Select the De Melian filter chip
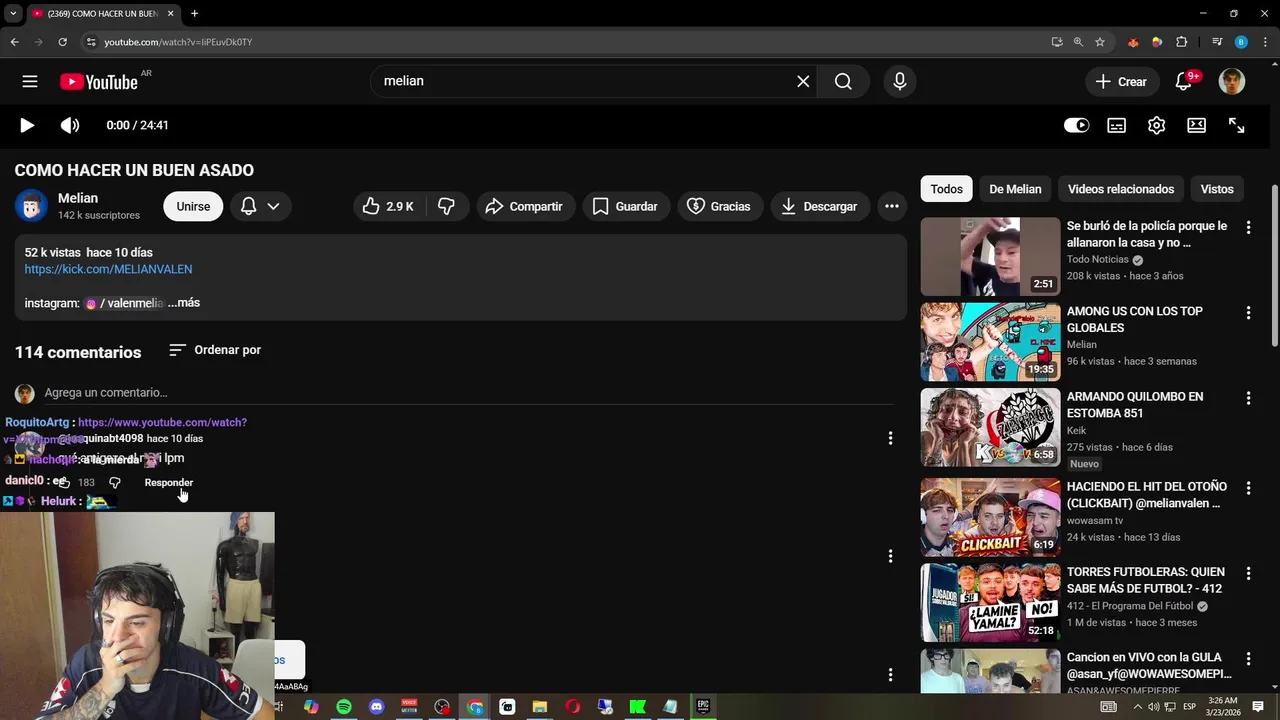Screen dimensions: 1280x720 click(1015, 189)
